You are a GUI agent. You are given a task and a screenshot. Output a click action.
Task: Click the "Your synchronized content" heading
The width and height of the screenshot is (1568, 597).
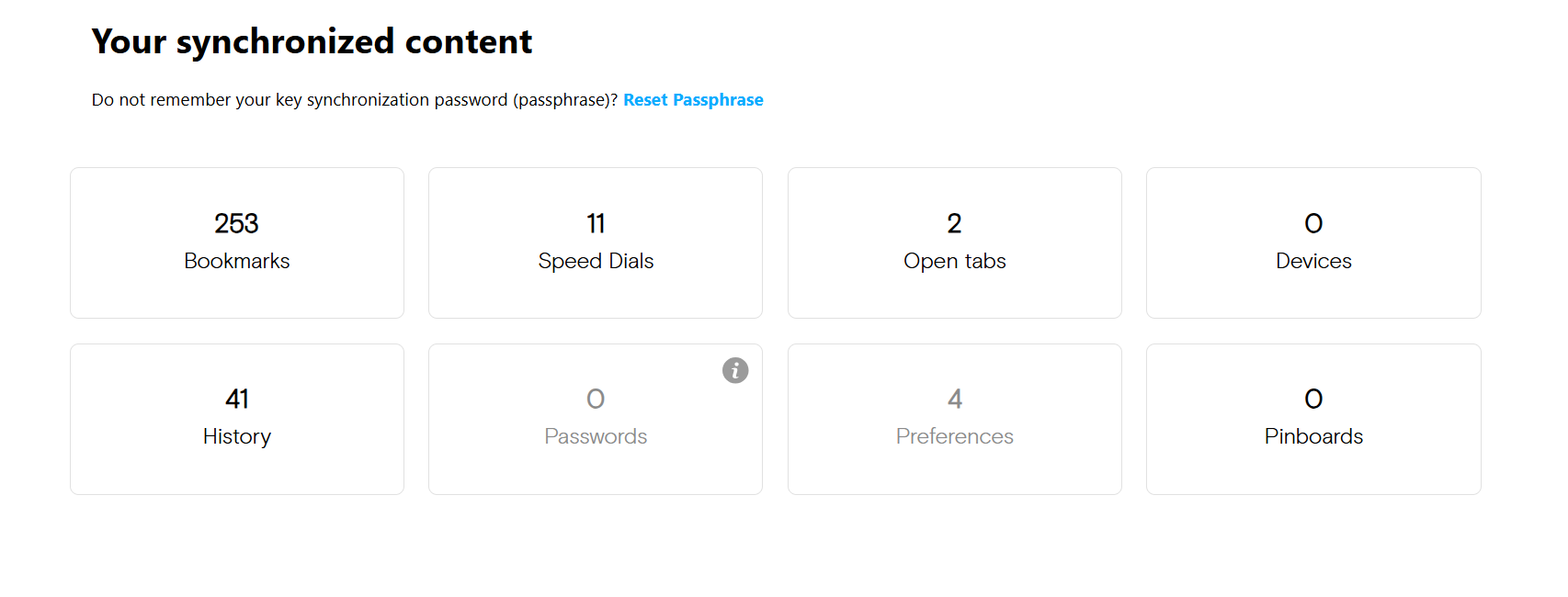312,41
